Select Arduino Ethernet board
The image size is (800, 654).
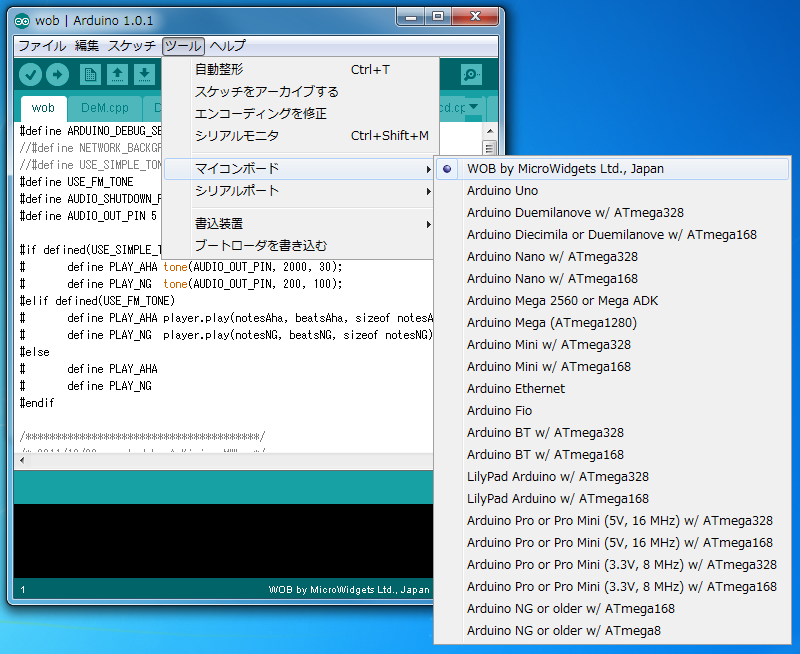[612, 389]
